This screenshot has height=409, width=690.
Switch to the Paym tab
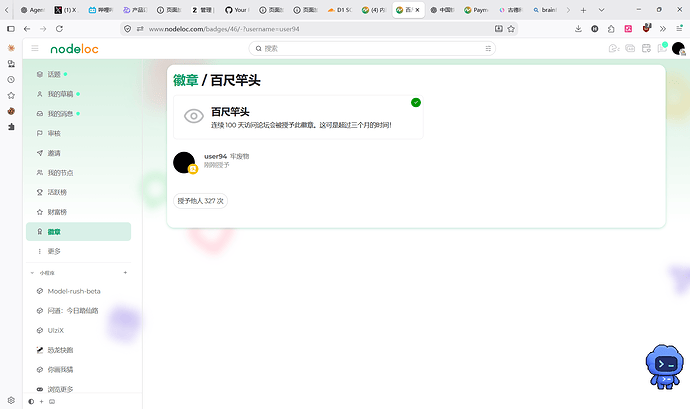point(476,10)
